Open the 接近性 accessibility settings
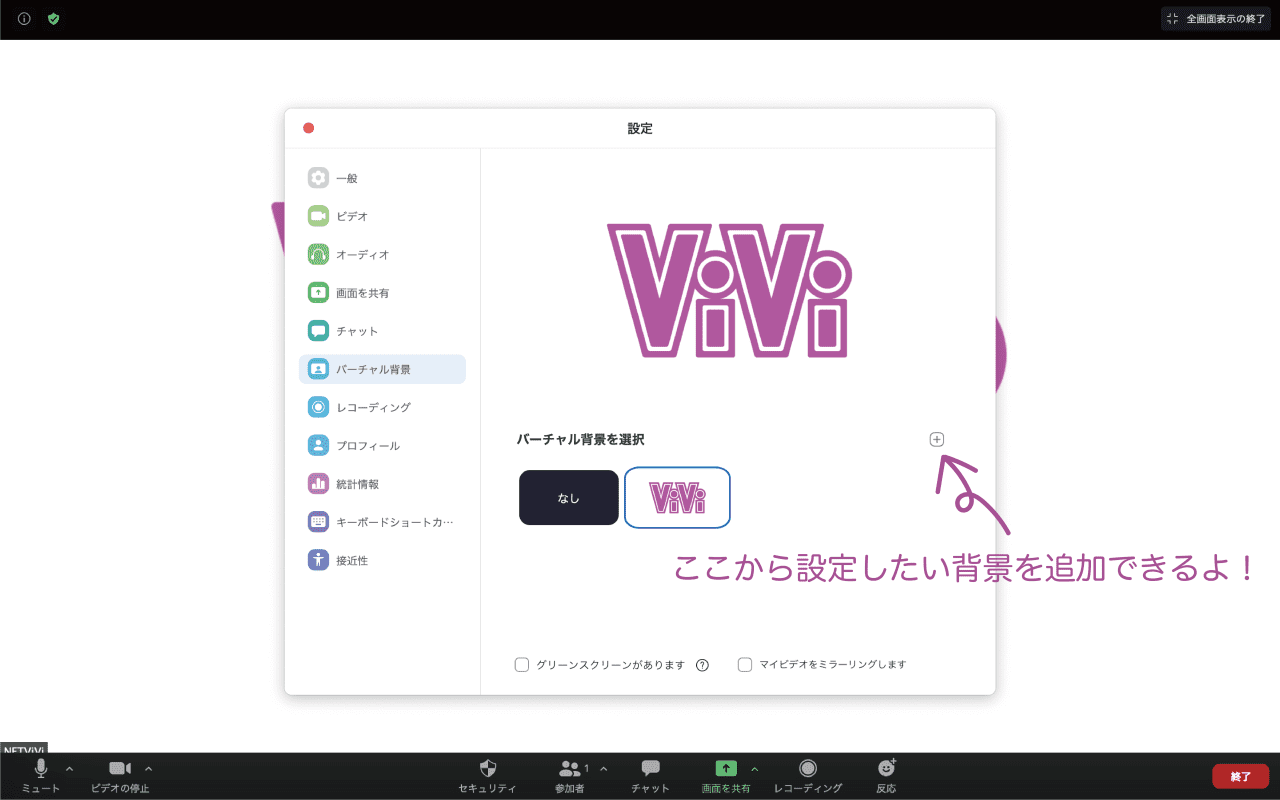Viewport: 1280px width, 800px height. pyautogui.click(x=382, y=560)
